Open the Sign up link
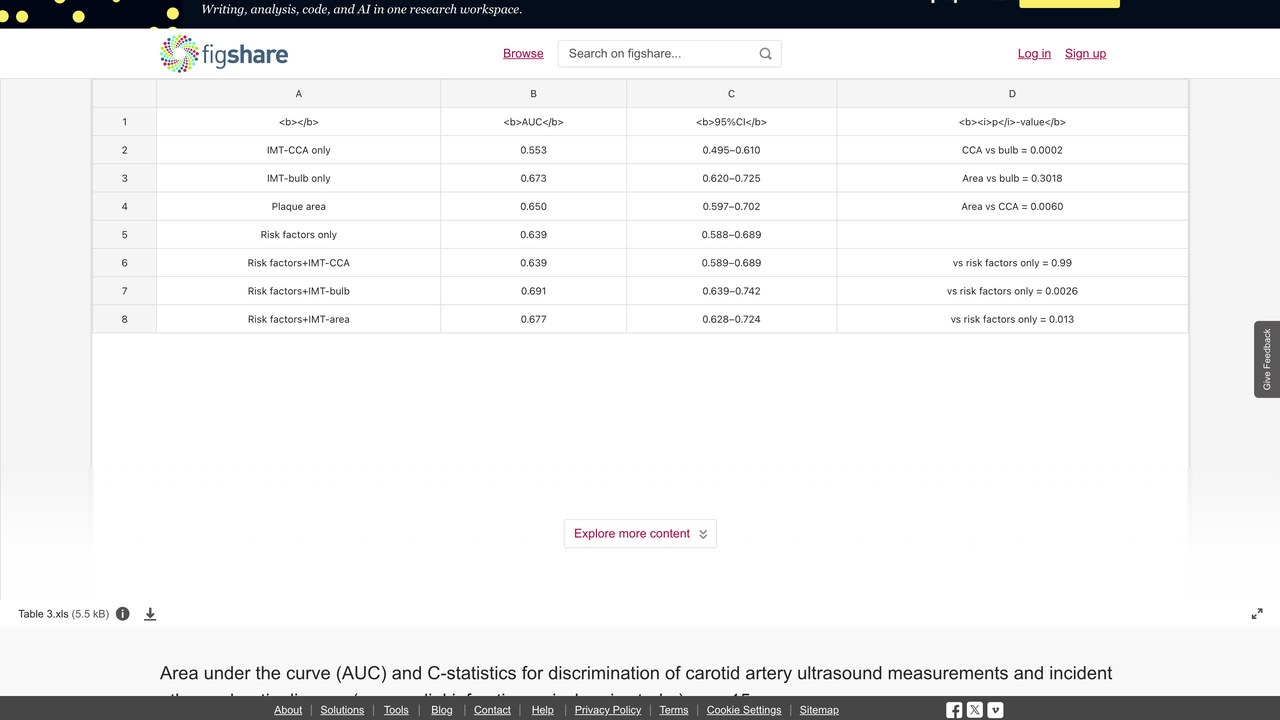 coord(1085,54)
